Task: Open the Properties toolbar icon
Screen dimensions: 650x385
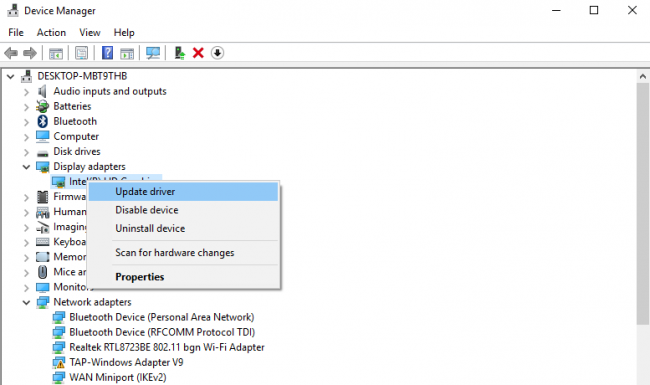Action: (82, 53)
